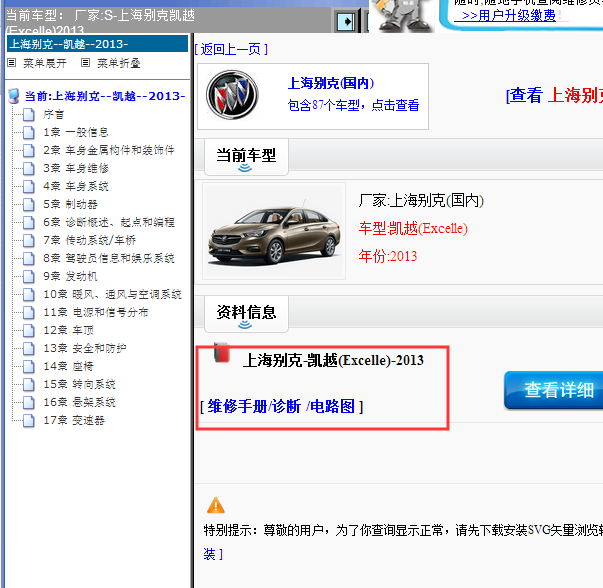Open chapter 11章 电源和信号分布
The width and height of the screenshot is (603, 588).
tap(96, 313)
